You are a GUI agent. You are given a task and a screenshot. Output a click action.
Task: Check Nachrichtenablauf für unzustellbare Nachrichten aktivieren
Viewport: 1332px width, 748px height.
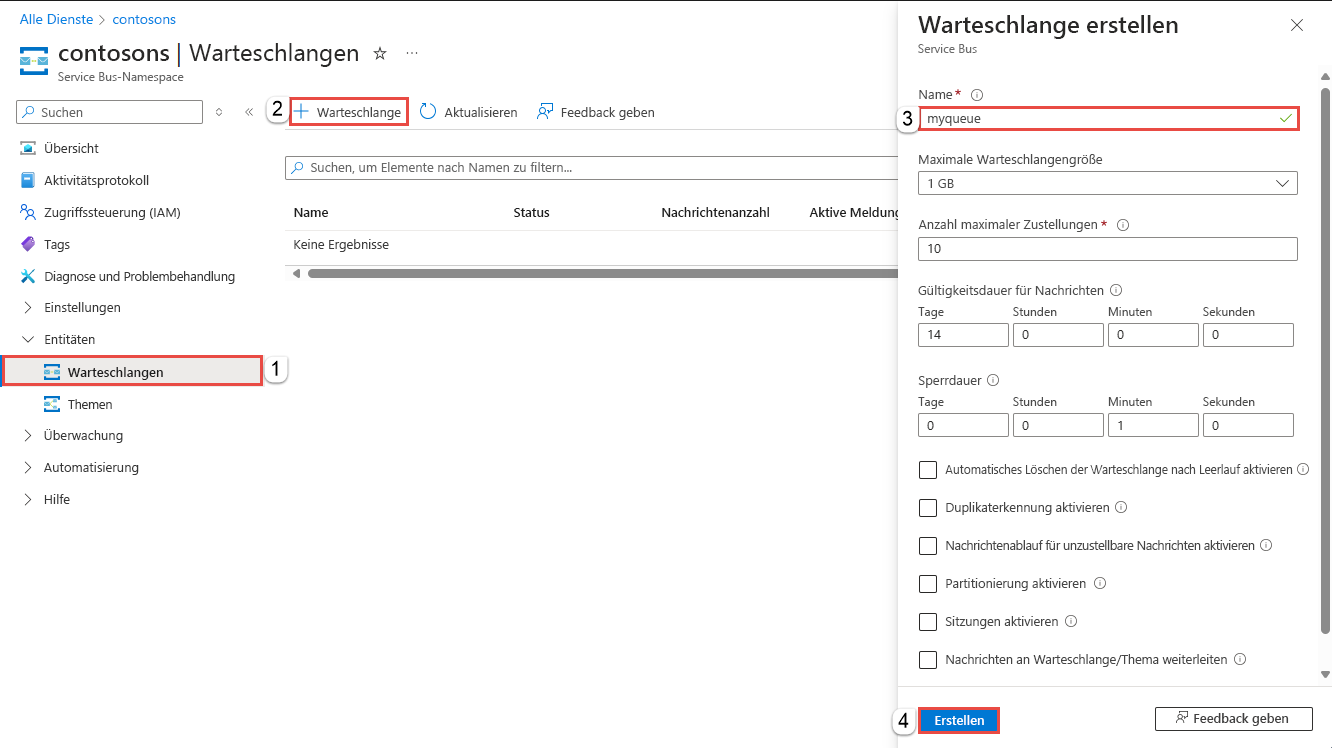pos(928,545)
